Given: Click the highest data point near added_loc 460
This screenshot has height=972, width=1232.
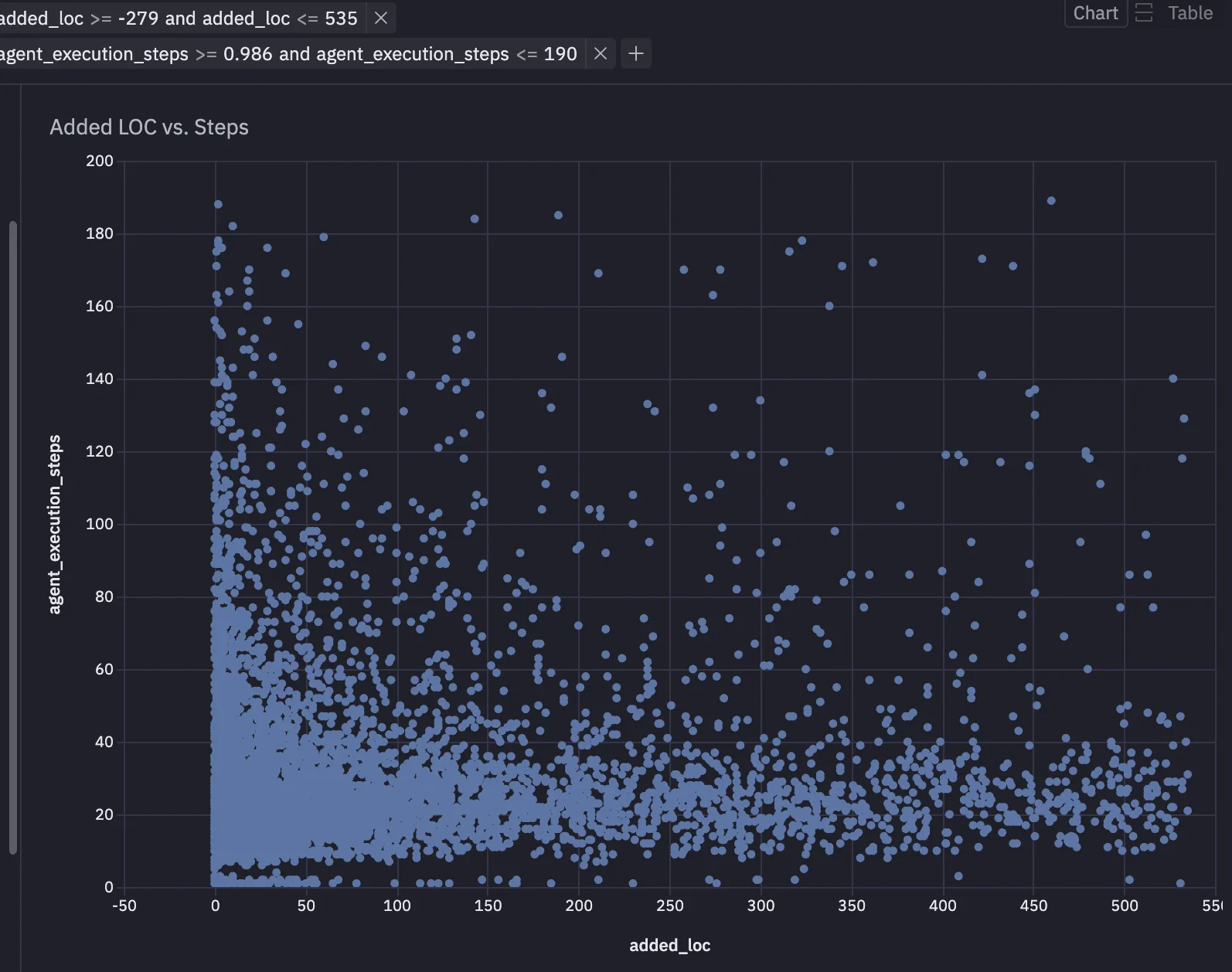Looking at the screenshot, I should pos(1051,201).
